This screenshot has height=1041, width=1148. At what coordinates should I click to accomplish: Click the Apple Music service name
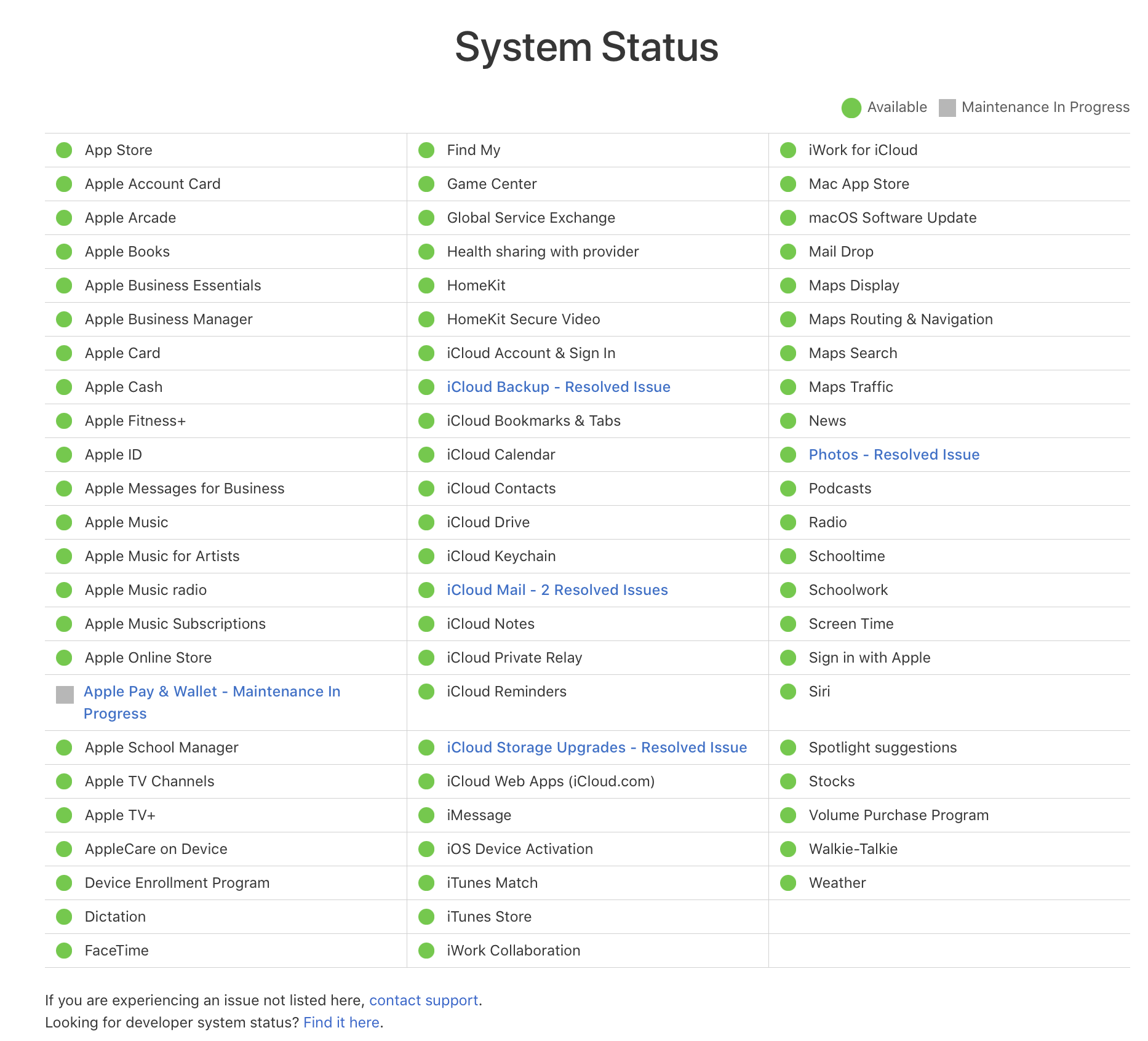tap(127, 522)
